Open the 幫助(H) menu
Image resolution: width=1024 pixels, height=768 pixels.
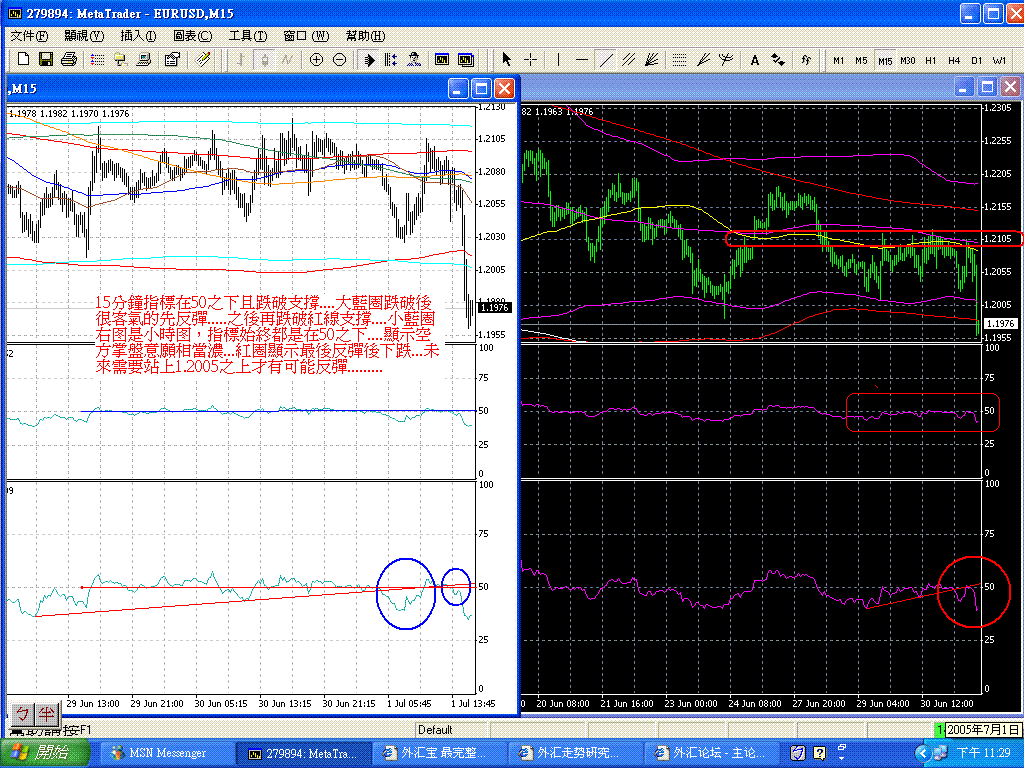366,35
